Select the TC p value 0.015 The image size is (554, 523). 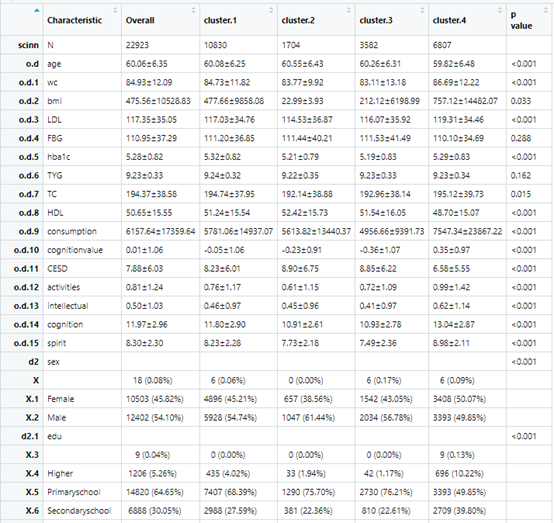[520, 194]
